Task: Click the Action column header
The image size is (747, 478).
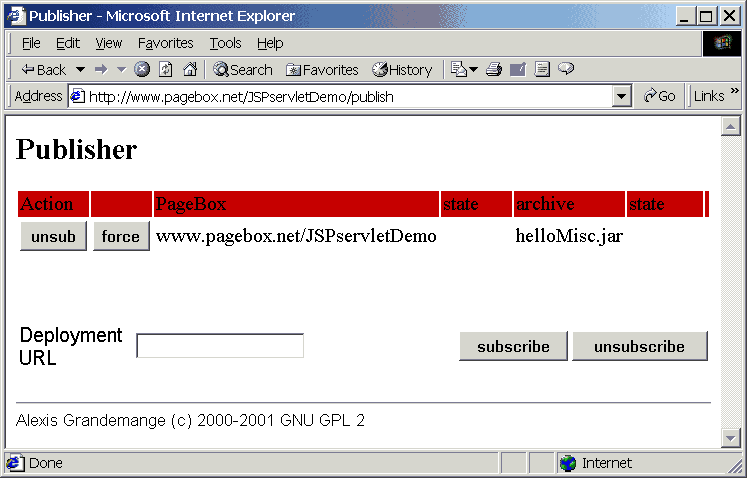Action: (53, 204)
